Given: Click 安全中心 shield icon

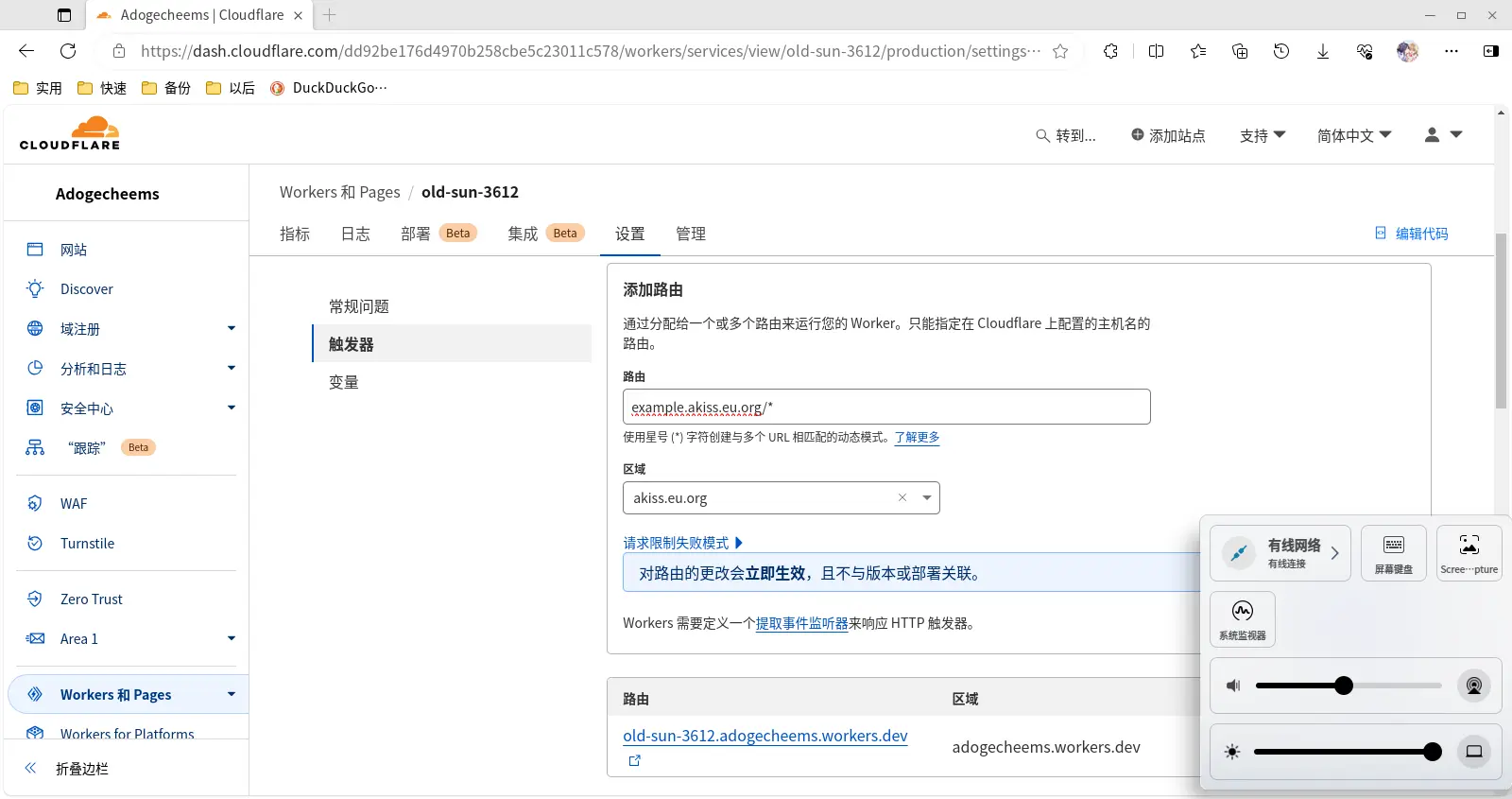Looking at the screenshot, I should click(35, 408).
